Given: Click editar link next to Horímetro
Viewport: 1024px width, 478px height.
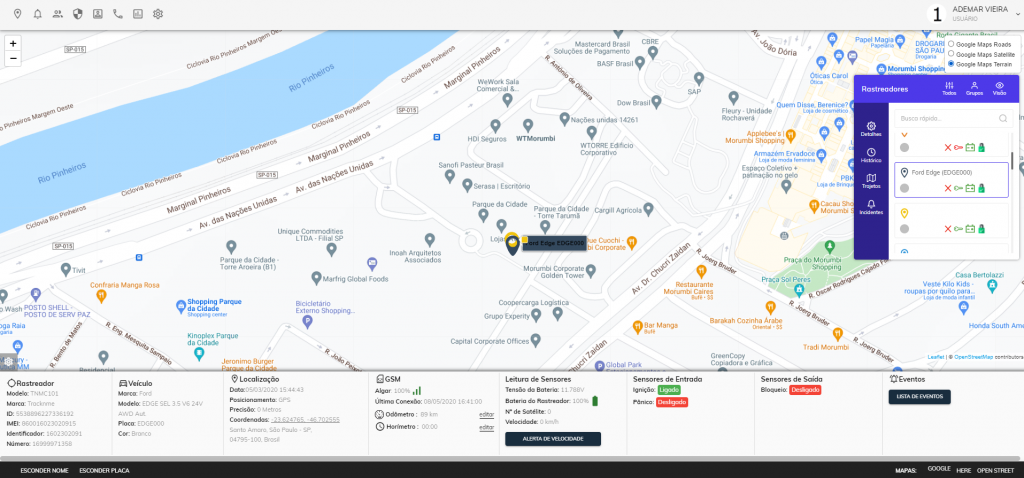Looking at the screenshot, I should click(x=487, y=427).
